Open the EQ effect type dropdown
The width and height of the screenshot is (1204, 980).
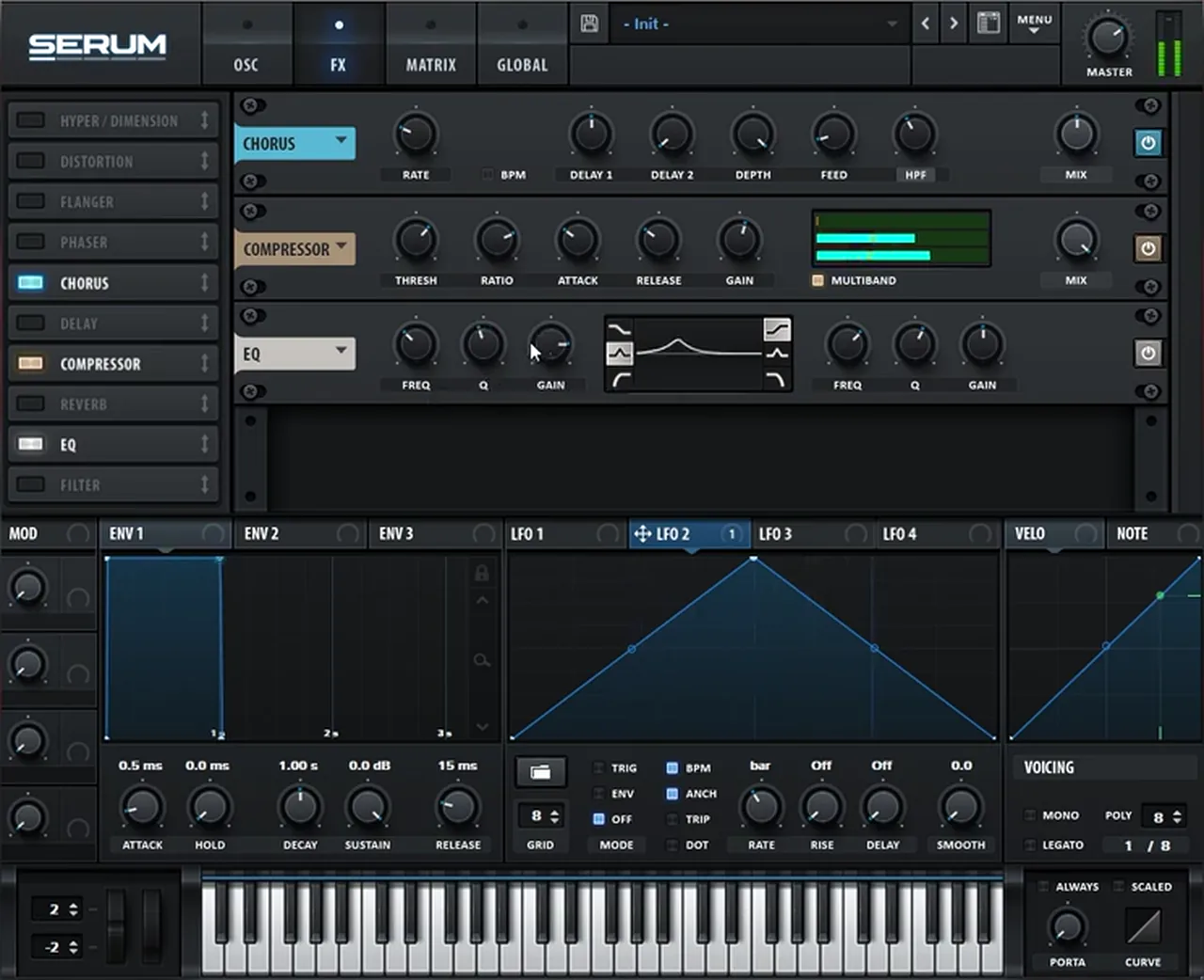pos(294,354)
